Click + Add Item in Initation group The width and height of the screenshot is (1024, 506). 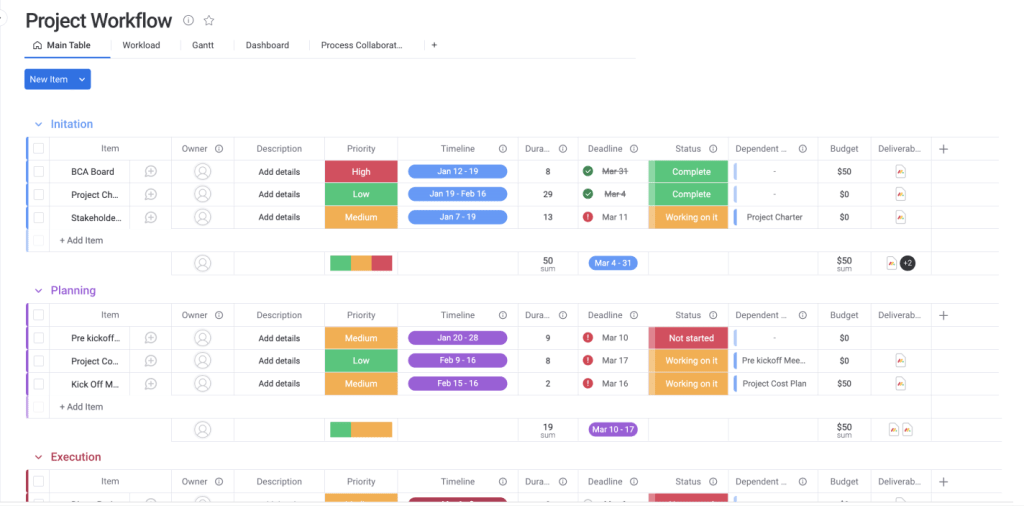point(81,240)
